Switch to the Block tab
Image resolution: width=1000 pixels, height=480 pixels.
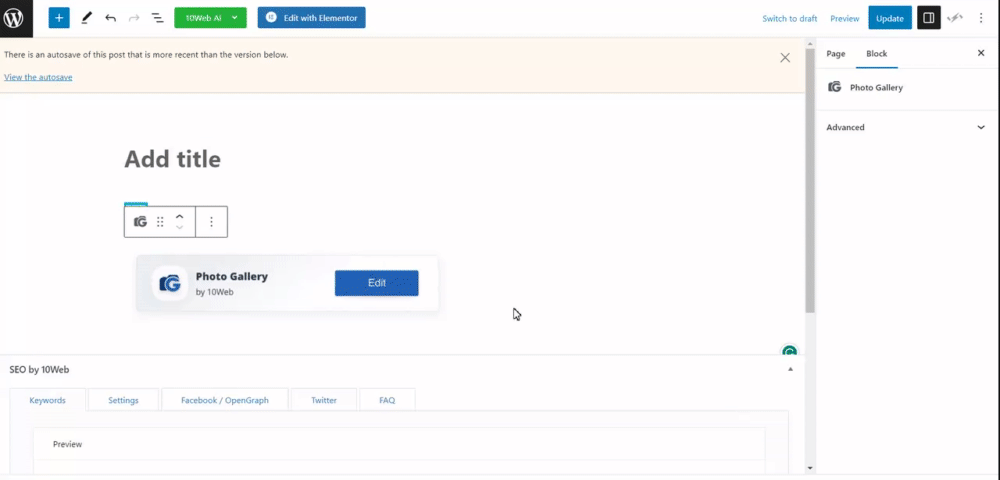click(x=876, y=54)
